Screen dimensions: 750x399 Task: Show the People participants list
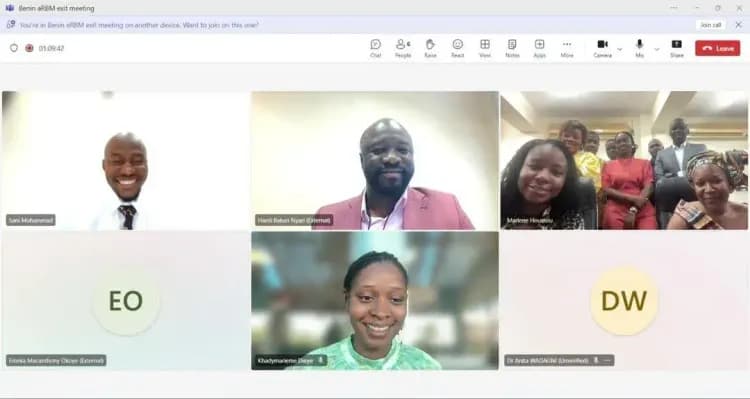(403, 48)
